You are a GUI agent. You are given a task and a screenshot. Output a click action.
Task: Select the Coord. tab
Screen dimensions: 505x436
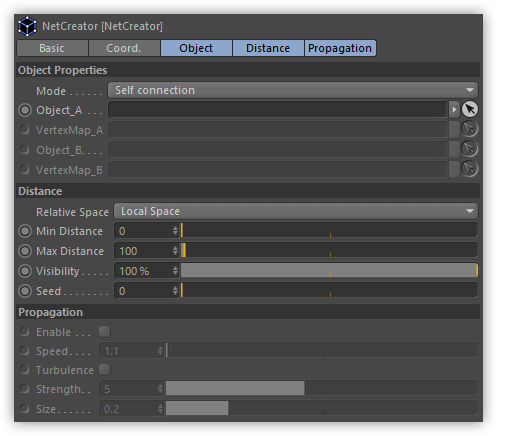(124, 48)
